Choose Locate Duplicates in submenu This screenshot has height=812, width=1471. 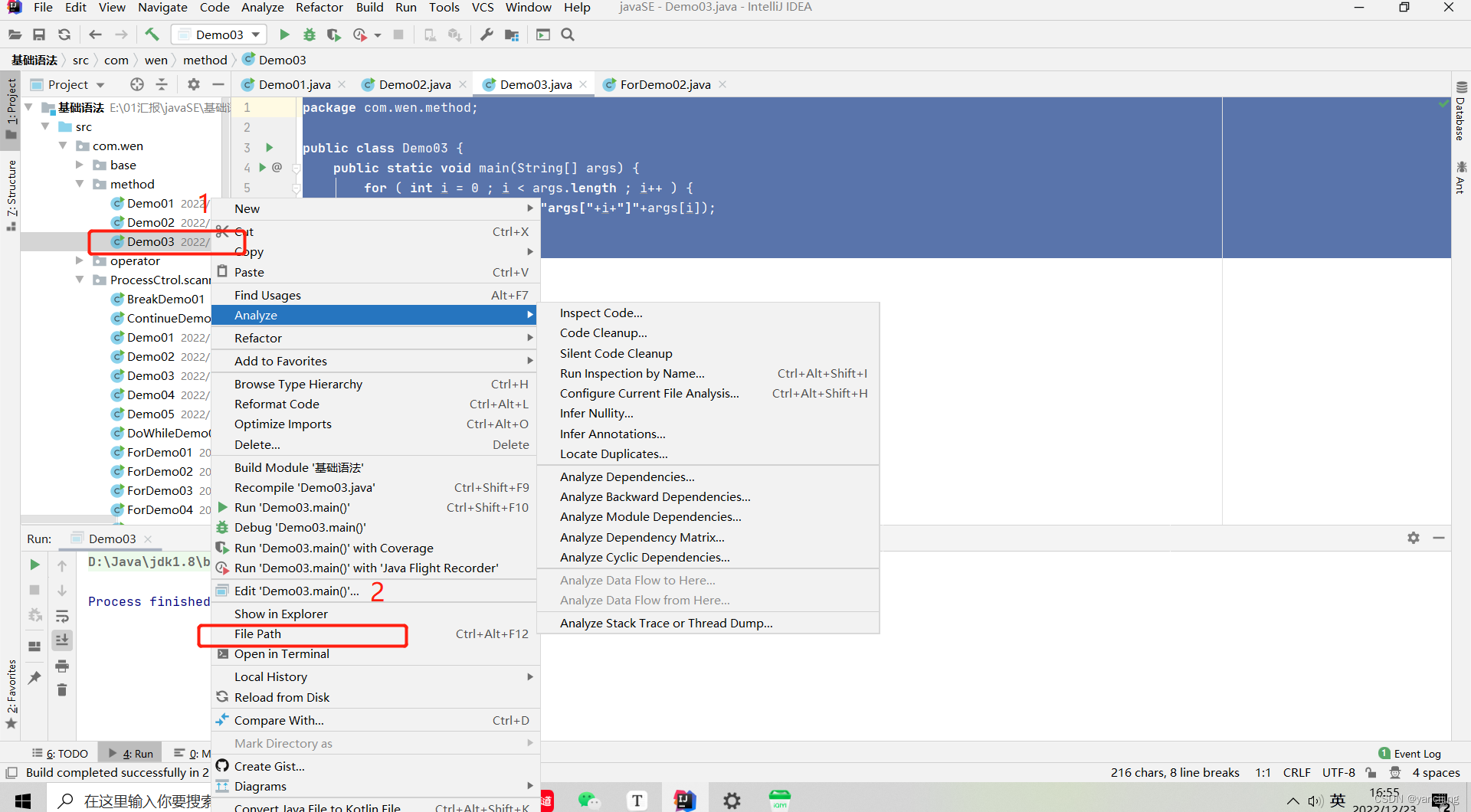click(x=708, y=453)
